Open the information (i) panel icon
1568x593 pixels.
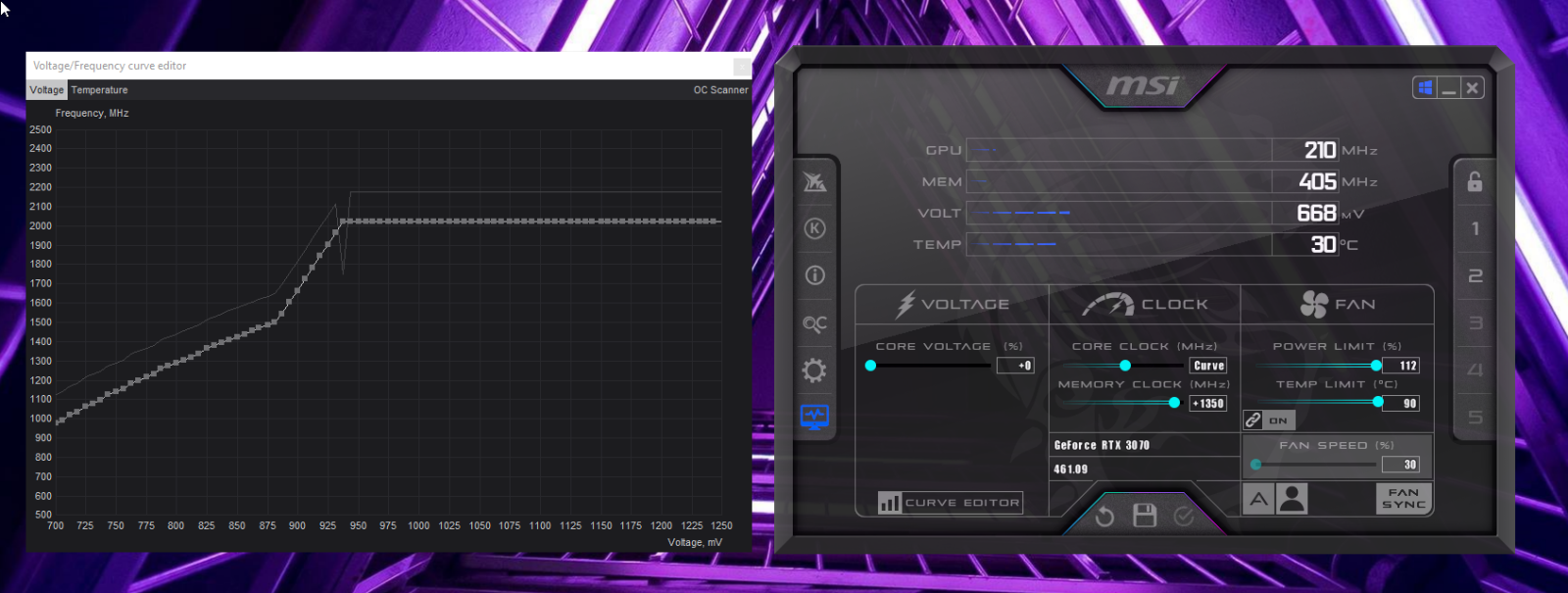[x=814, y=275]
